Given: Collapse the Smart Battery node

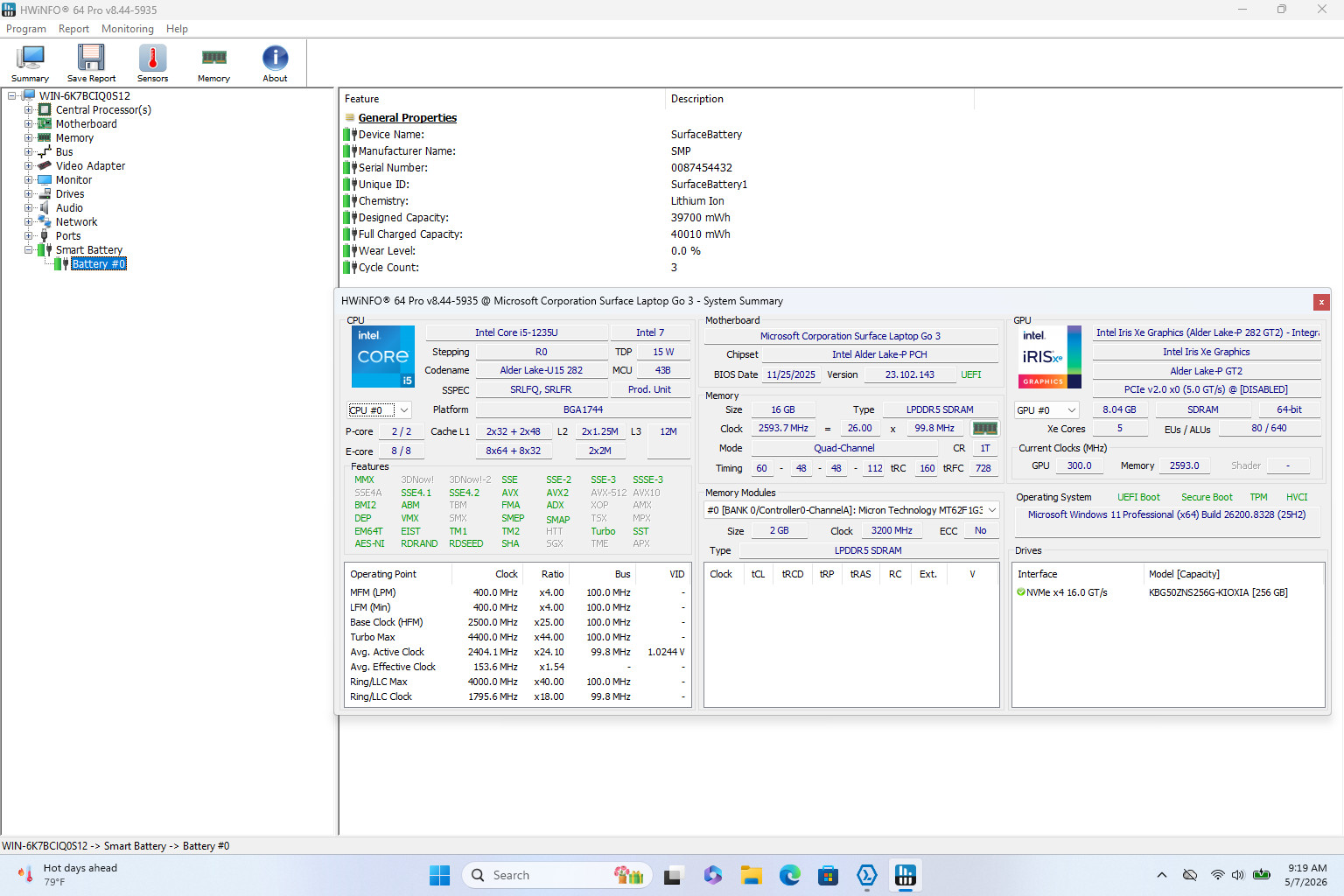Looking at the screenshot, I should [x=28, y=250].
